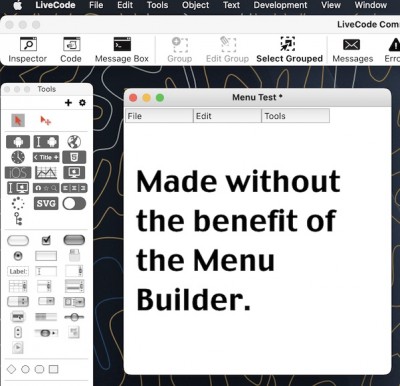400x386 pixels.
Task: Choose the Data Grid control
Action: [x=74, y=286]
